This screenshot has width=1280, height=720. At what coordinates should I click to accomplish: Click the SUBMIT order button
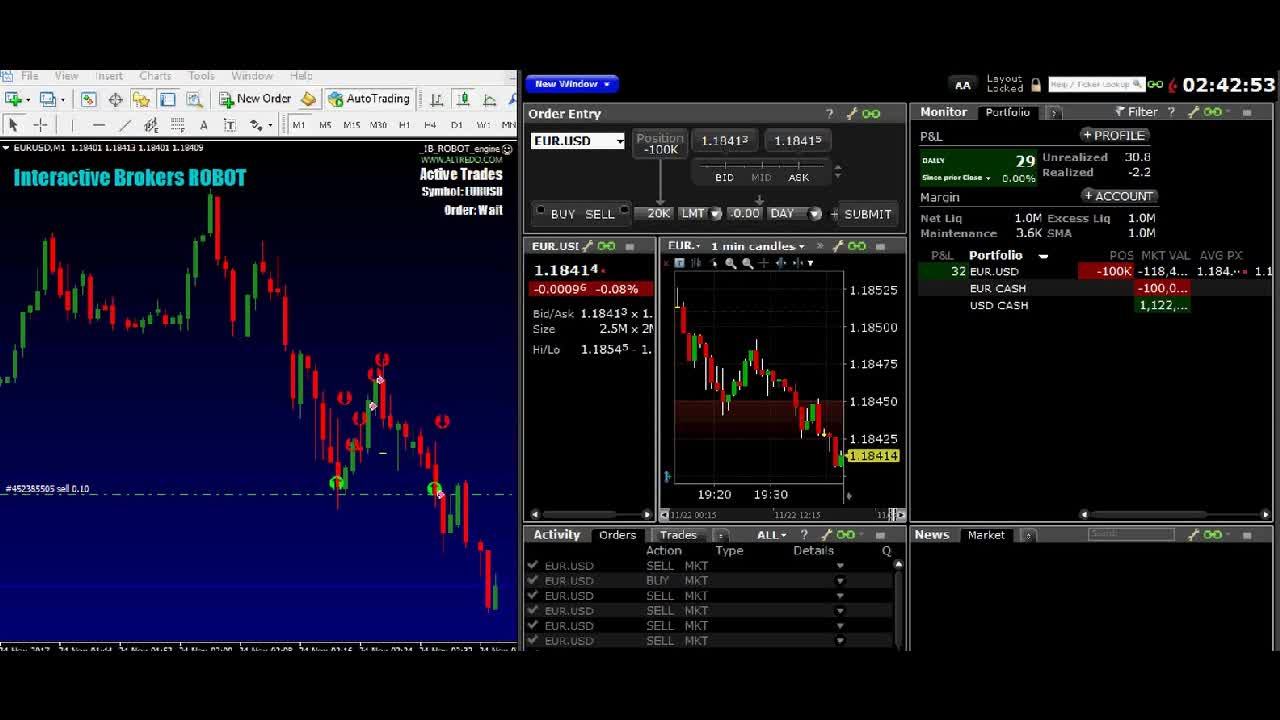pos(867,214)
